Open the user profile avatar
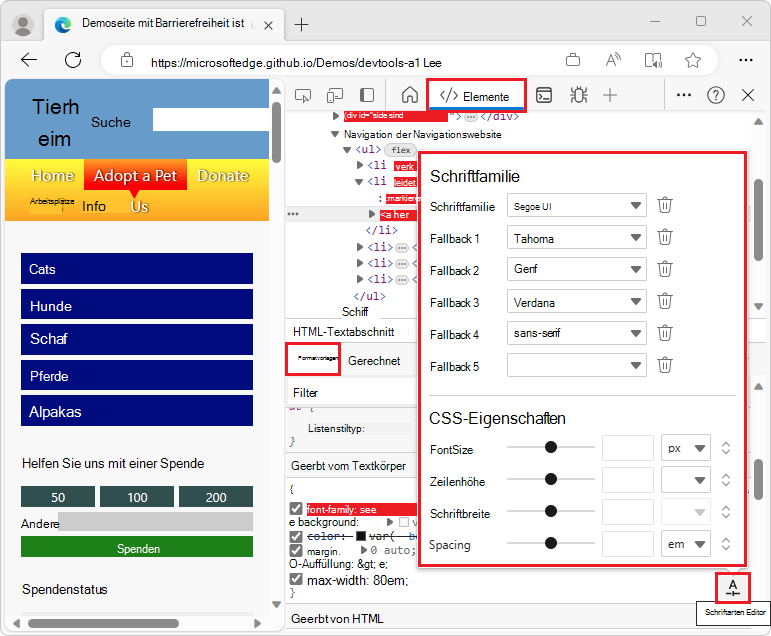The width and height of the screenshot is (771, 636). point(23,25)
